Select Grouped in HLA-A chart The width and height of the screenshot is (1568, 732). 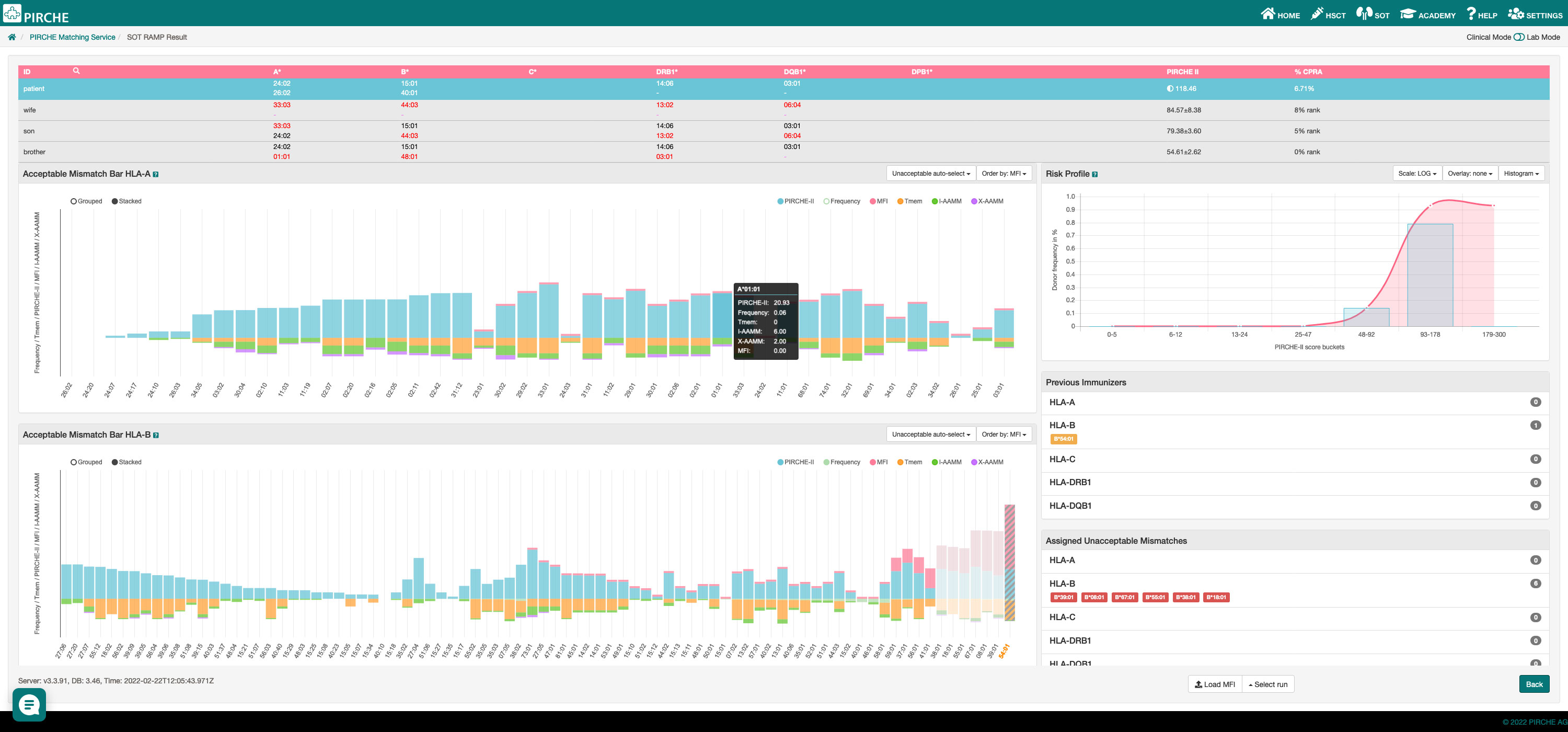(86, 201)
